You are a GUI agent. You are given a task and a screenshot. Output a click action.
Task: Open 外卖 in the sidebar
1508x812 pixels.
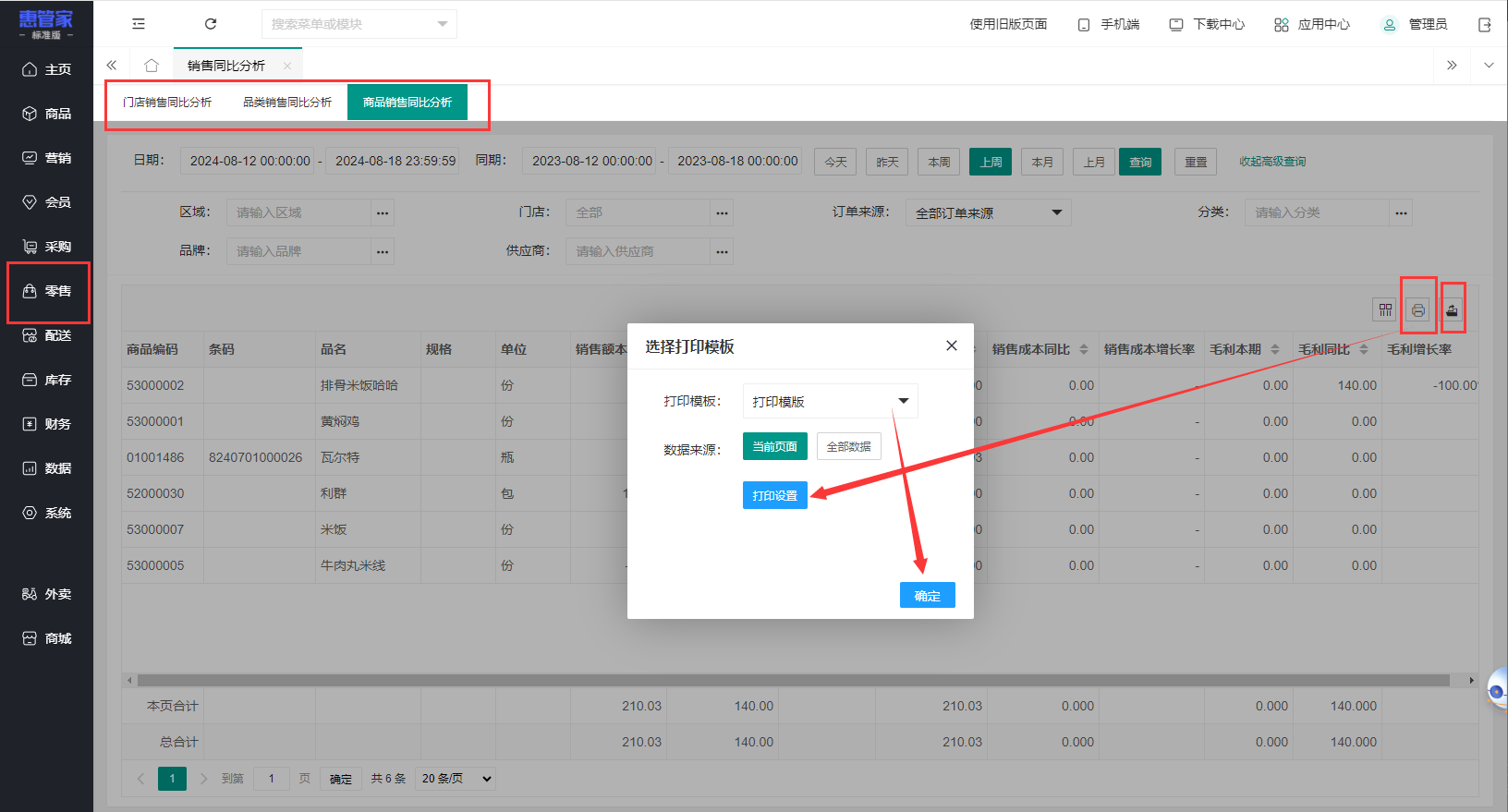point(46,594)
